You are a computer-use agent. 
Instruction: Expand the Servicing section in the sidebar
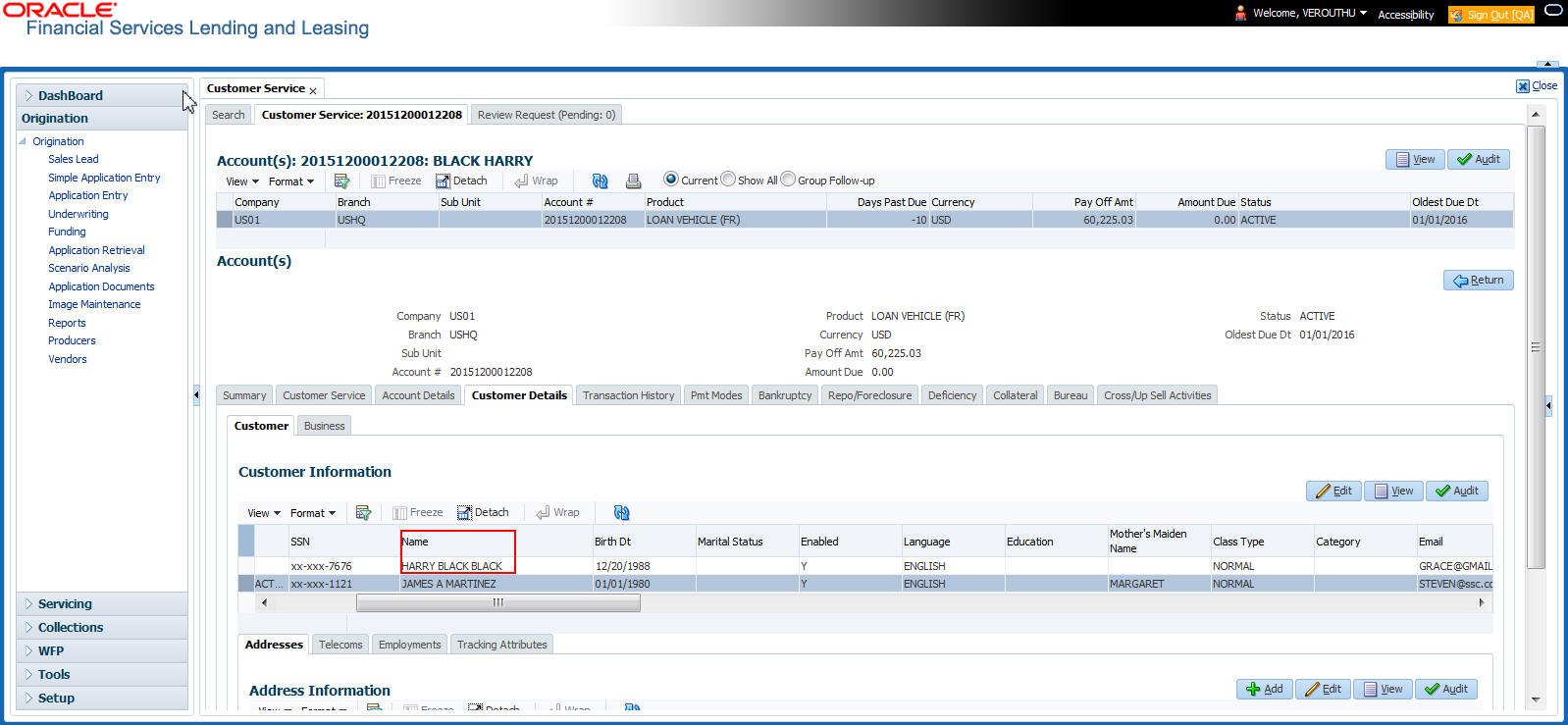[x=102, y=603]
